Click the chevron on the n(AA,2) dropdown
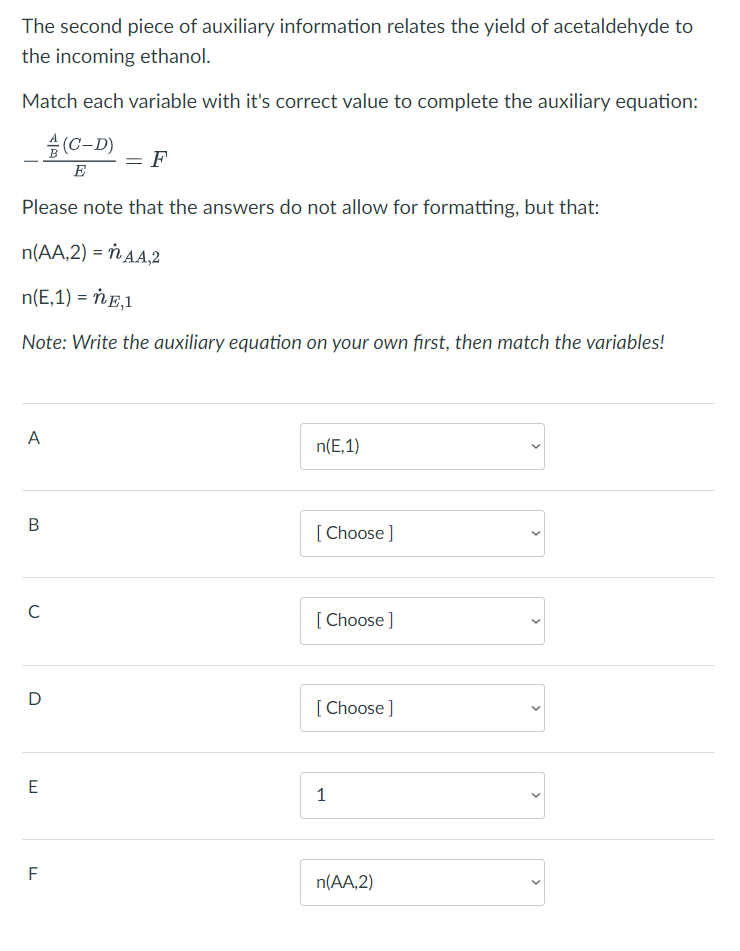 pos(534,882)
